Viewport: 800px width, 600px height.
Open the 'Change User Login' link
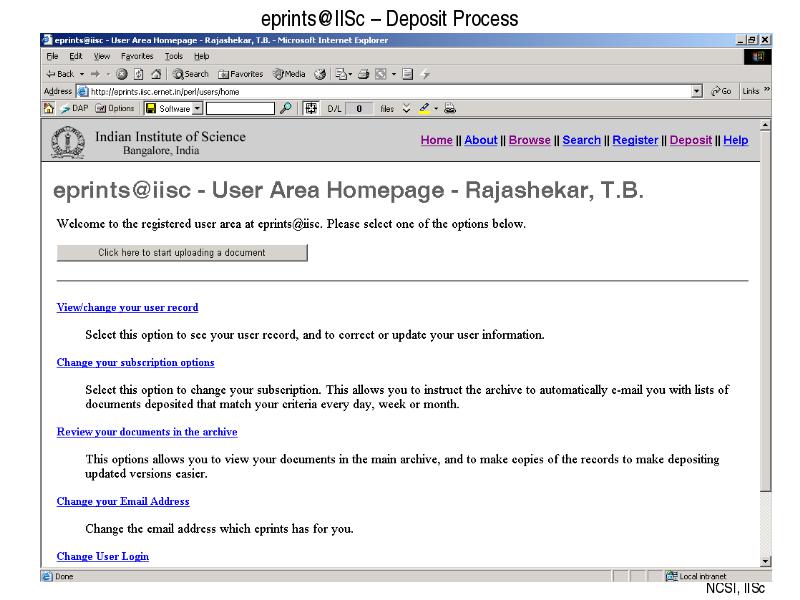(103, 556)
